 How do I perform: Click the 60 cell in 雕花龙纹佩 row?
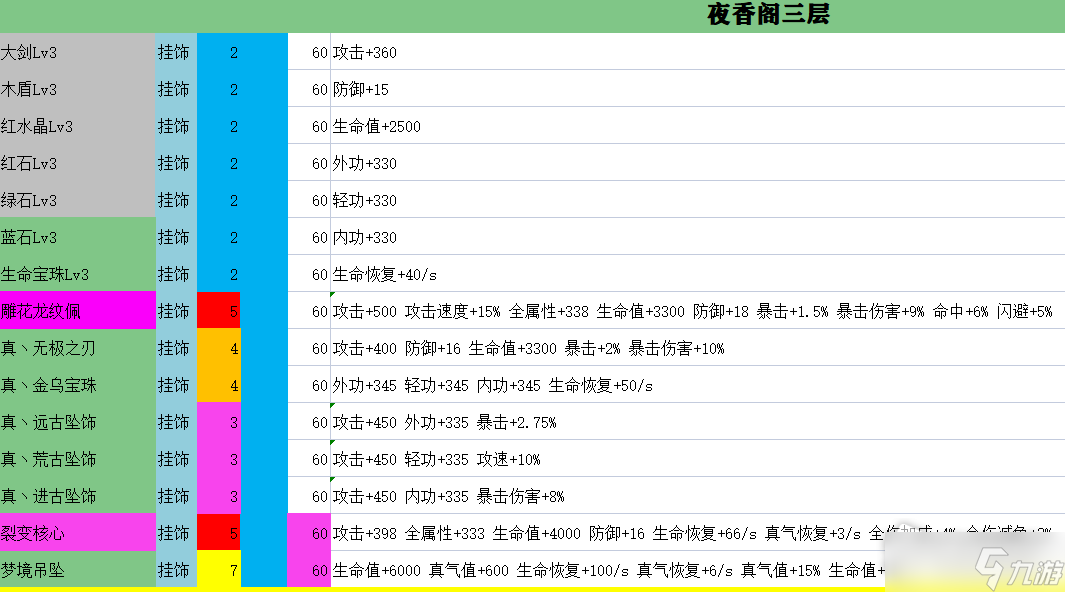coord(309,311)
